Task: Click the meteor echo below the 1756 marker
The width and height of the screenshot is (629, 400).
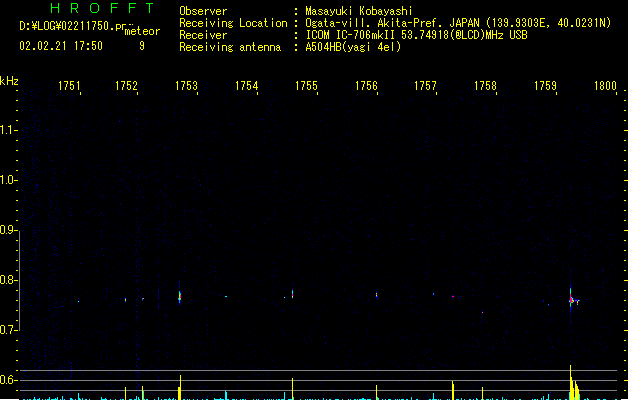Action: click(x=376, y=295)
